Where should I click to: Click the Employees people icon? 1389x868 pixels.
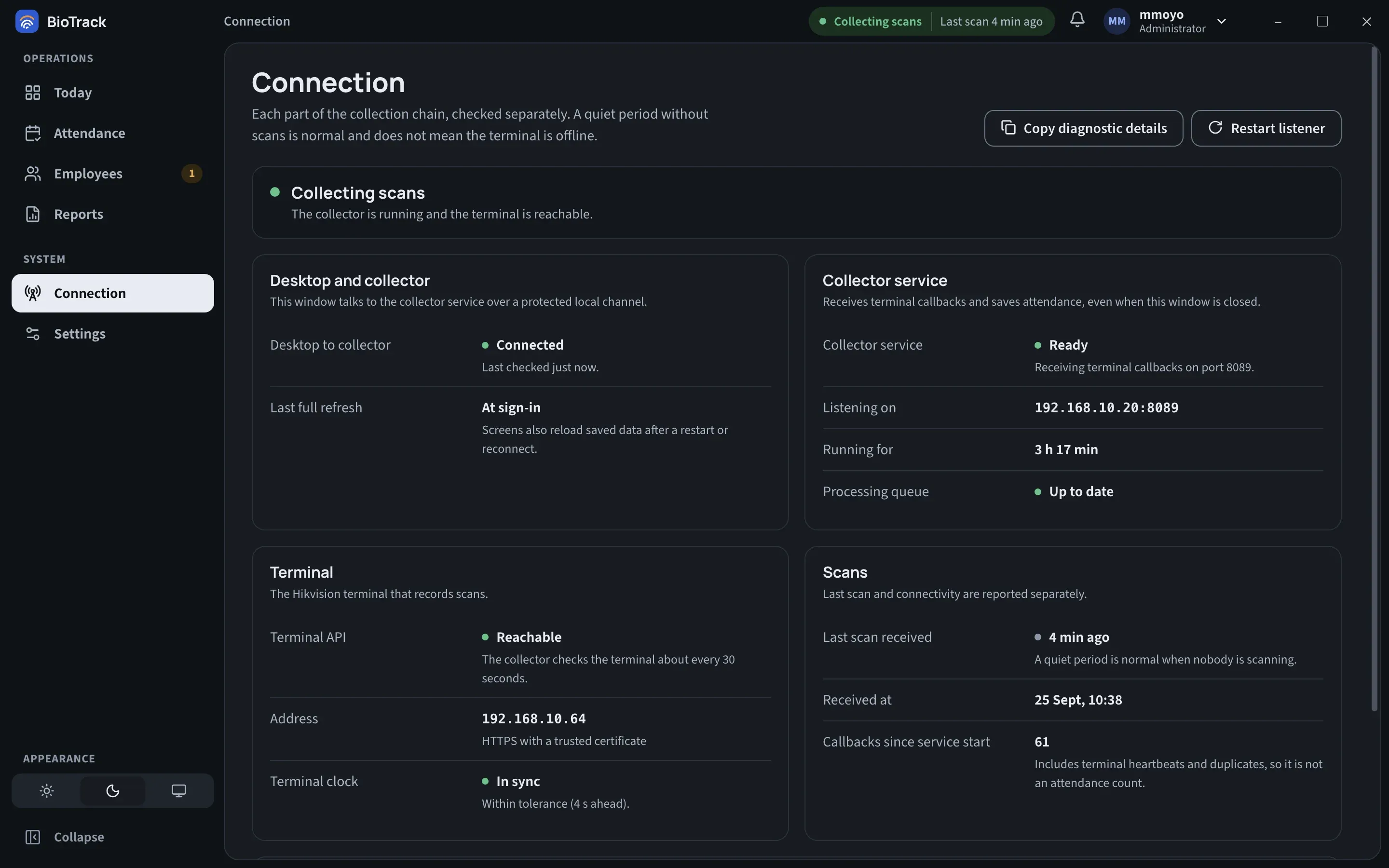(x=33, y=174)
